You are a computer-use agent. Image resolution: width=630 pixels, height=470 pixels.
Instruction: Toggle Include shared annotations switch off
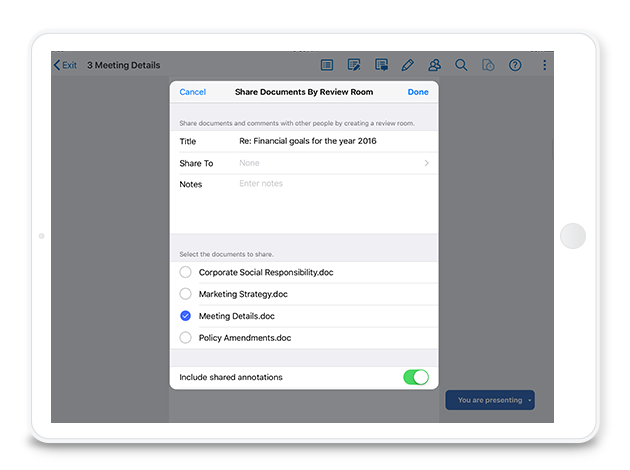(x=416, y=377)
